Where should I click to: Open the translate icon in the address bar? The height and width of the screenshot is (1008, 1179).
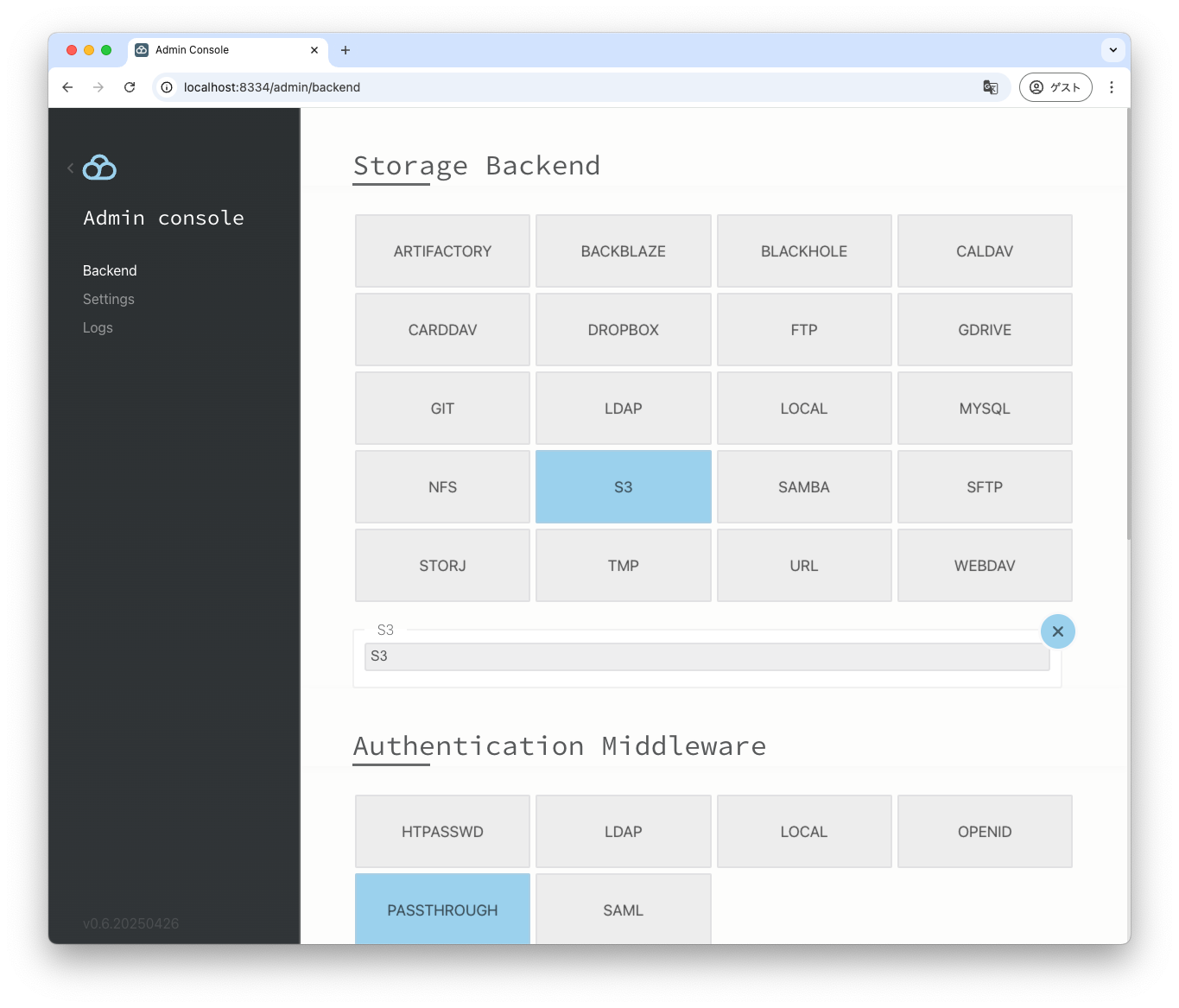[x=990, y=87]
